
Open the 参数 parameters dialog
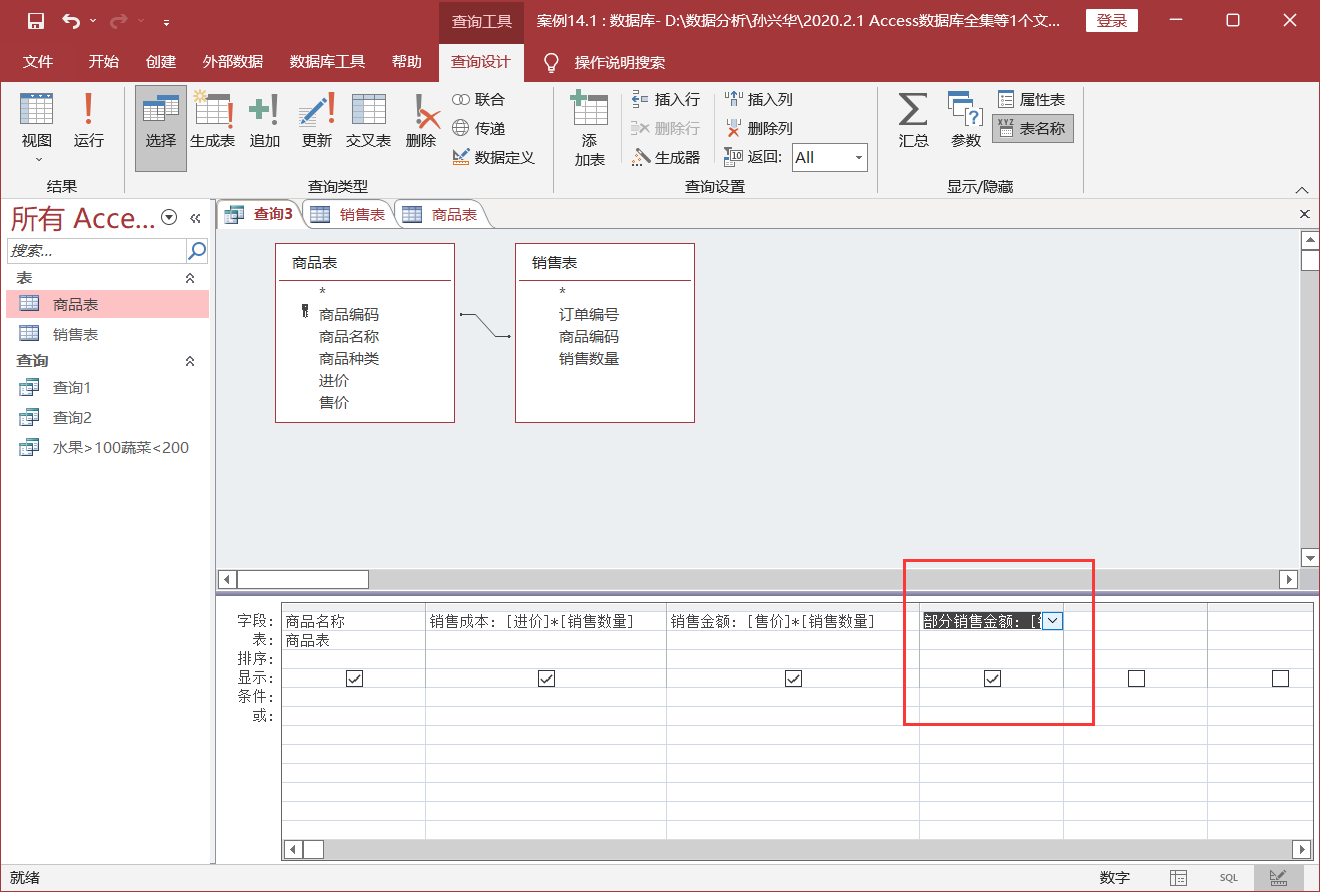pos(965,122)
